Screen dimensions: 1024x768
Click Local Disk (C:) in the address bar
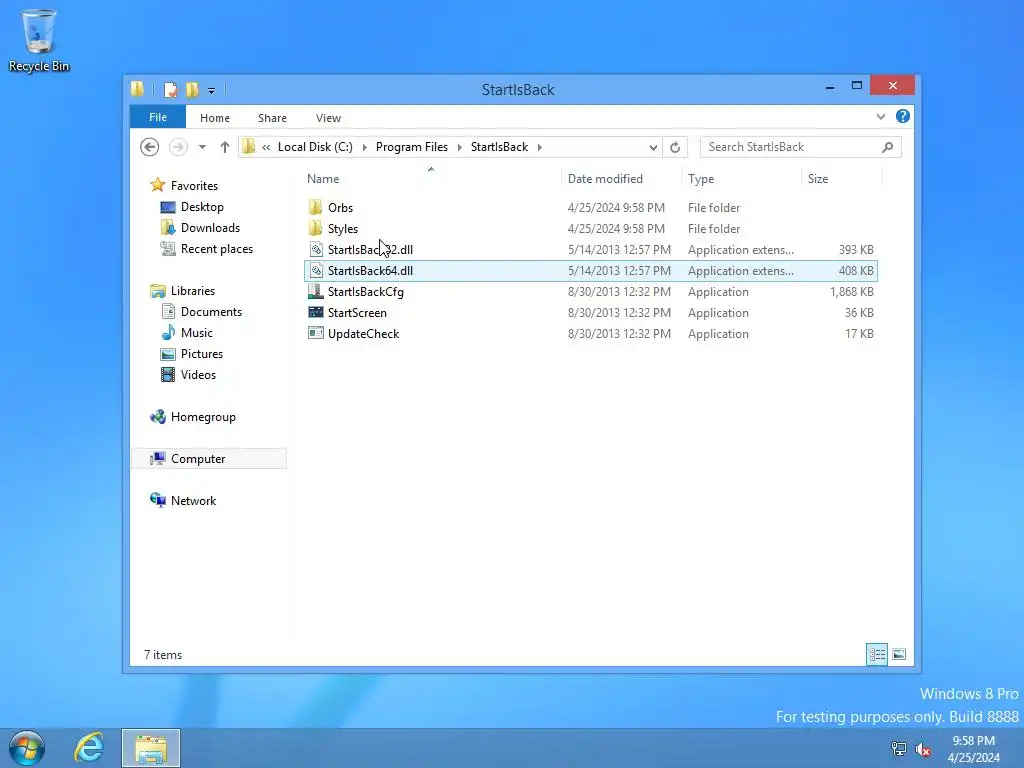click(315, 147)
